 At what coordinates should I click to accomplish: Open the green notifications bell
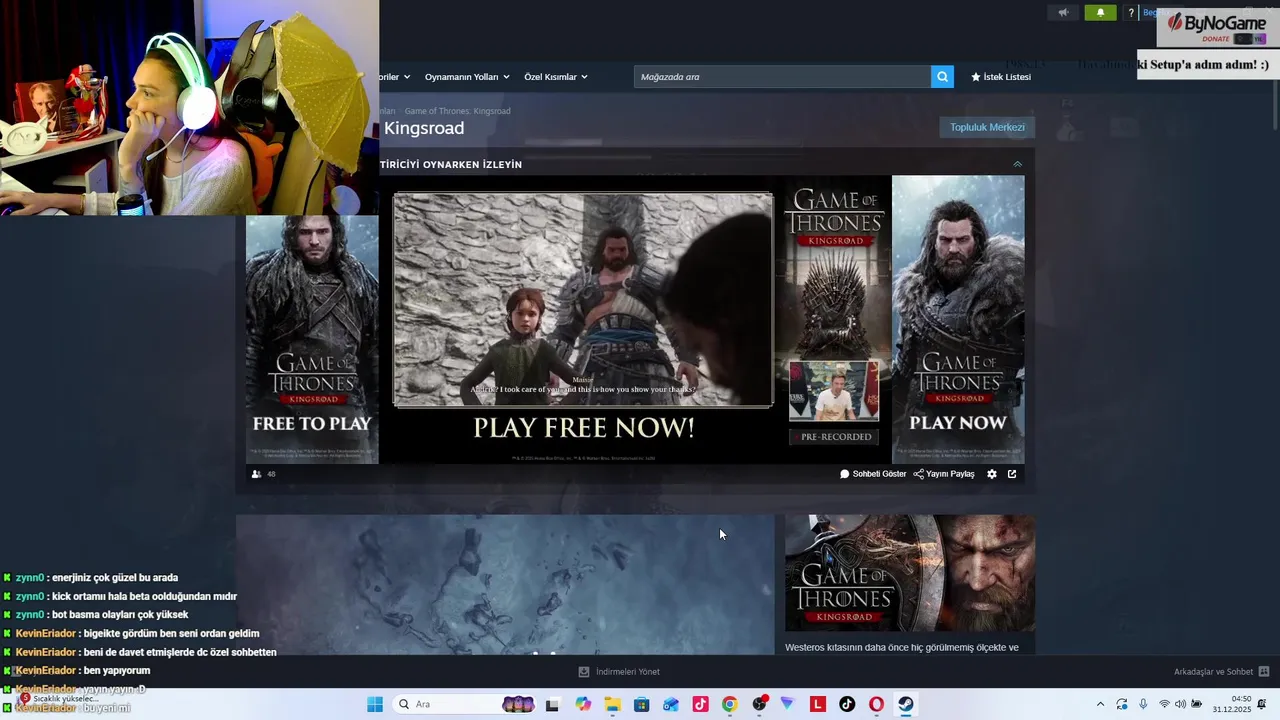tap(1100, 13)
